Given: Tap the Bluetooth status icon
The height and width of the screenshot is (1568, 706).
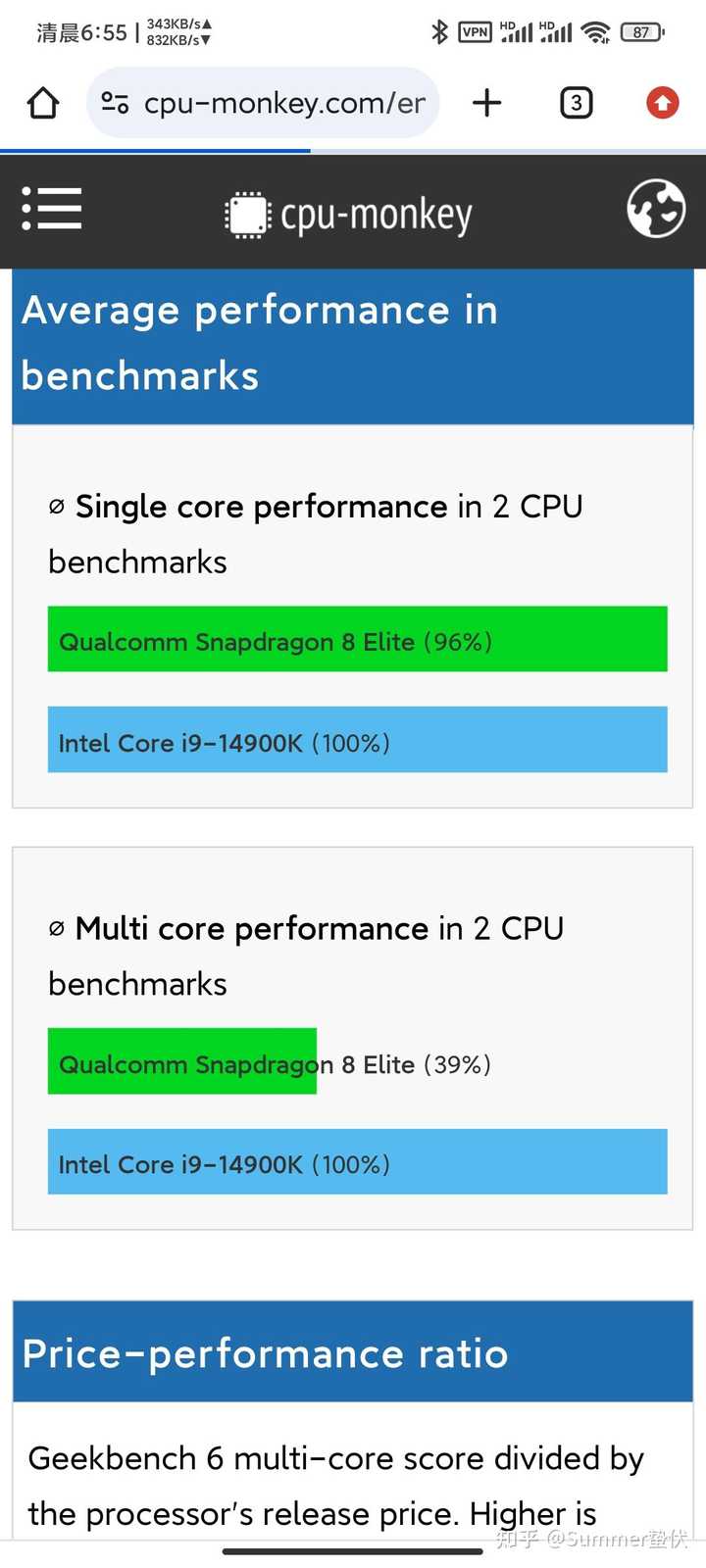Looking at the screenshot, I should point(439,32).
